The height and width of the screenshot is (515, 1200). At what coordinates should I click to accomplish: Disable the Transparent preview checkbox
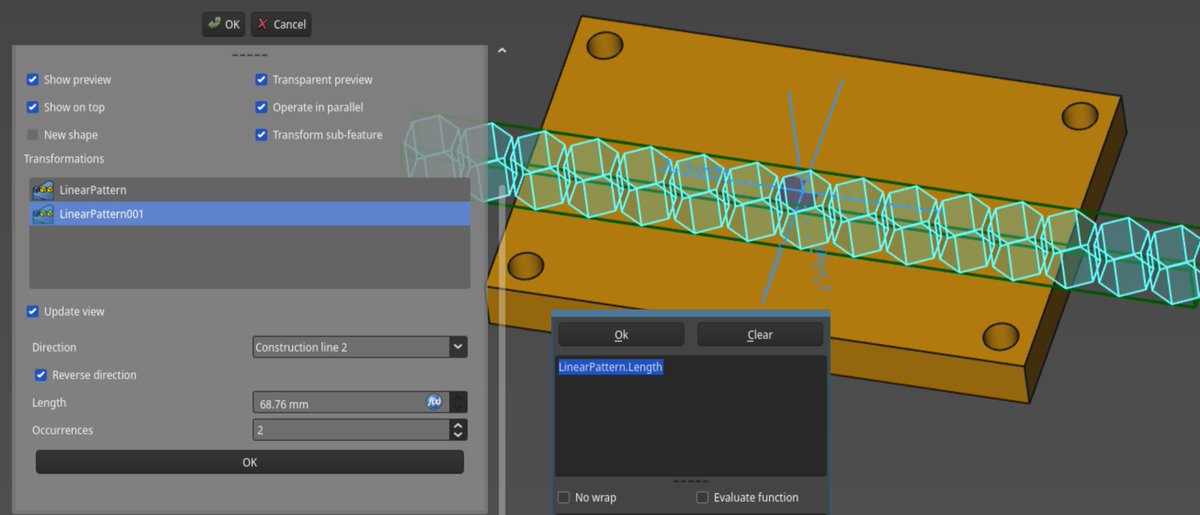point(262,80)
